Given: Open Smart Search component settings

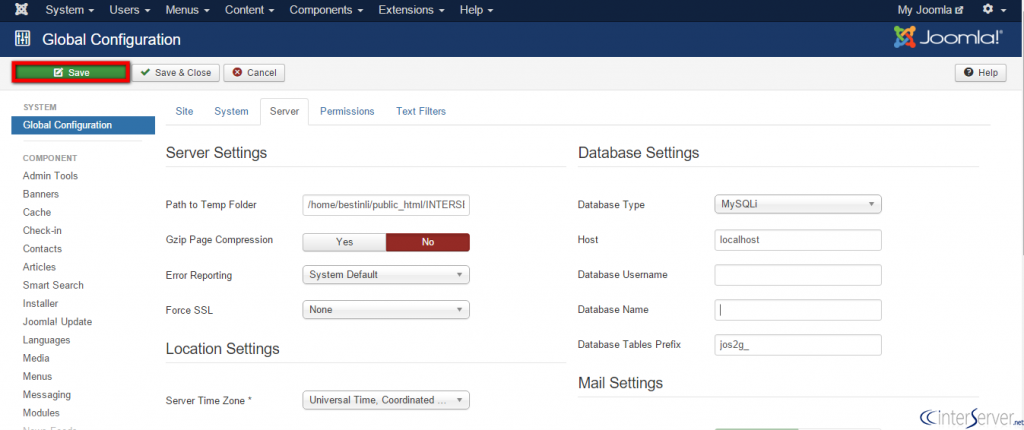Looking at the screenshot, I should coord(53,286).
